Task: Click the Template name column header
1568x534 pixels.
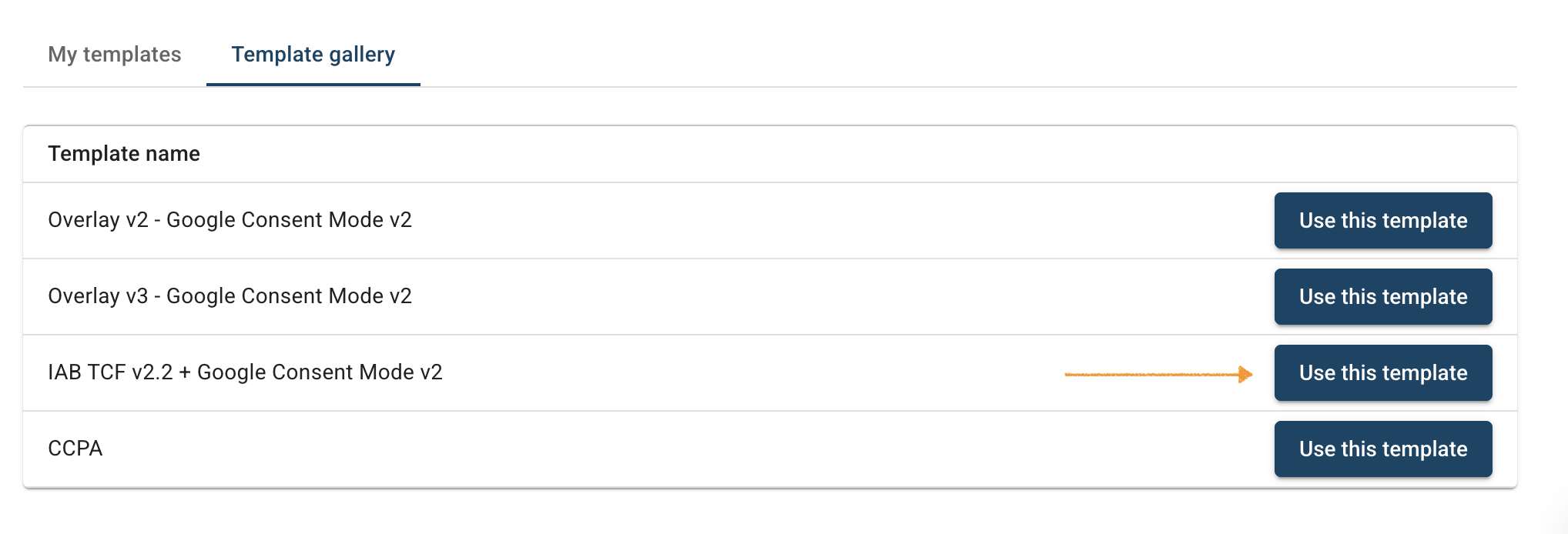Action: point(124,154)
